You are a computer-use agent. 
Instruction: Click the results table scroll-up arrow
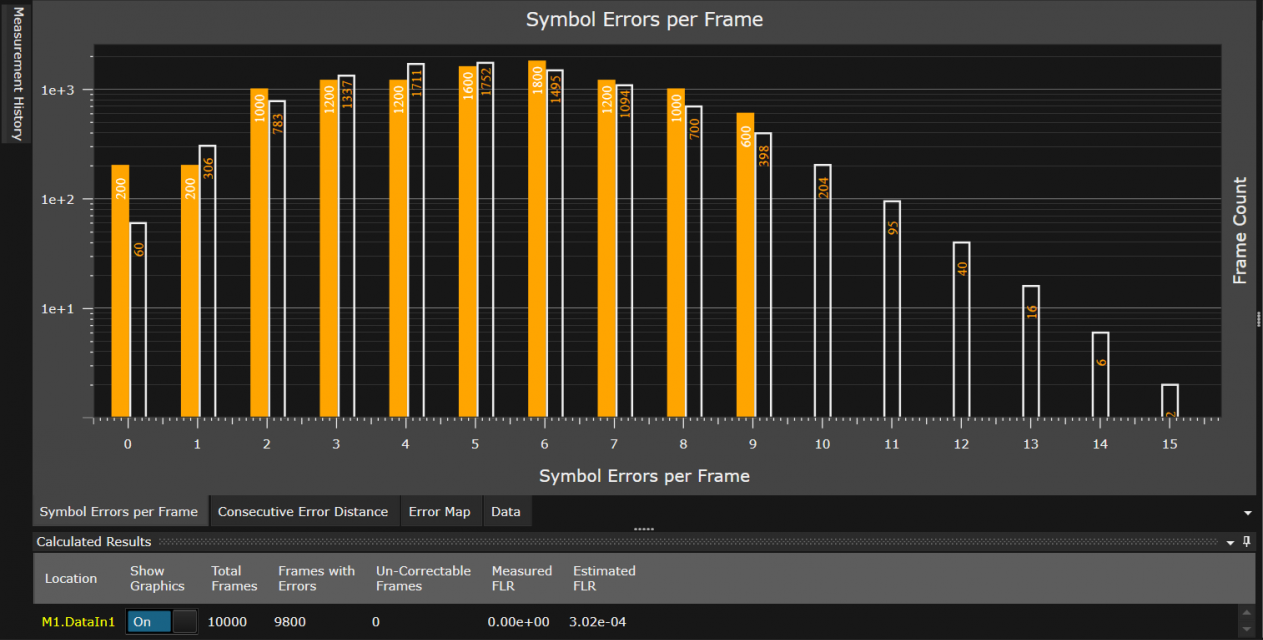click(x=1246, y=612)
